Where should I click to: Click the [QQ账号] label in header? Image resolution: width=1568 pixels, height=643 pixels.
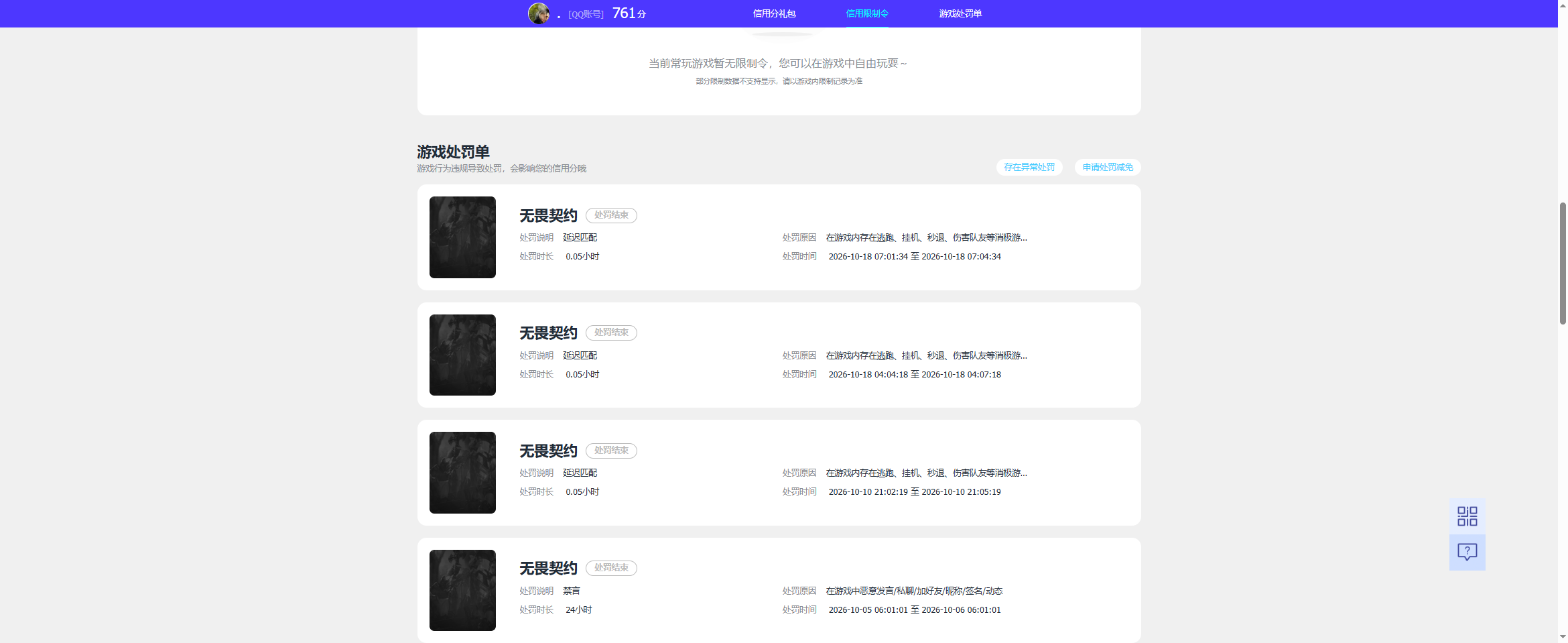[x=586, y=14]
